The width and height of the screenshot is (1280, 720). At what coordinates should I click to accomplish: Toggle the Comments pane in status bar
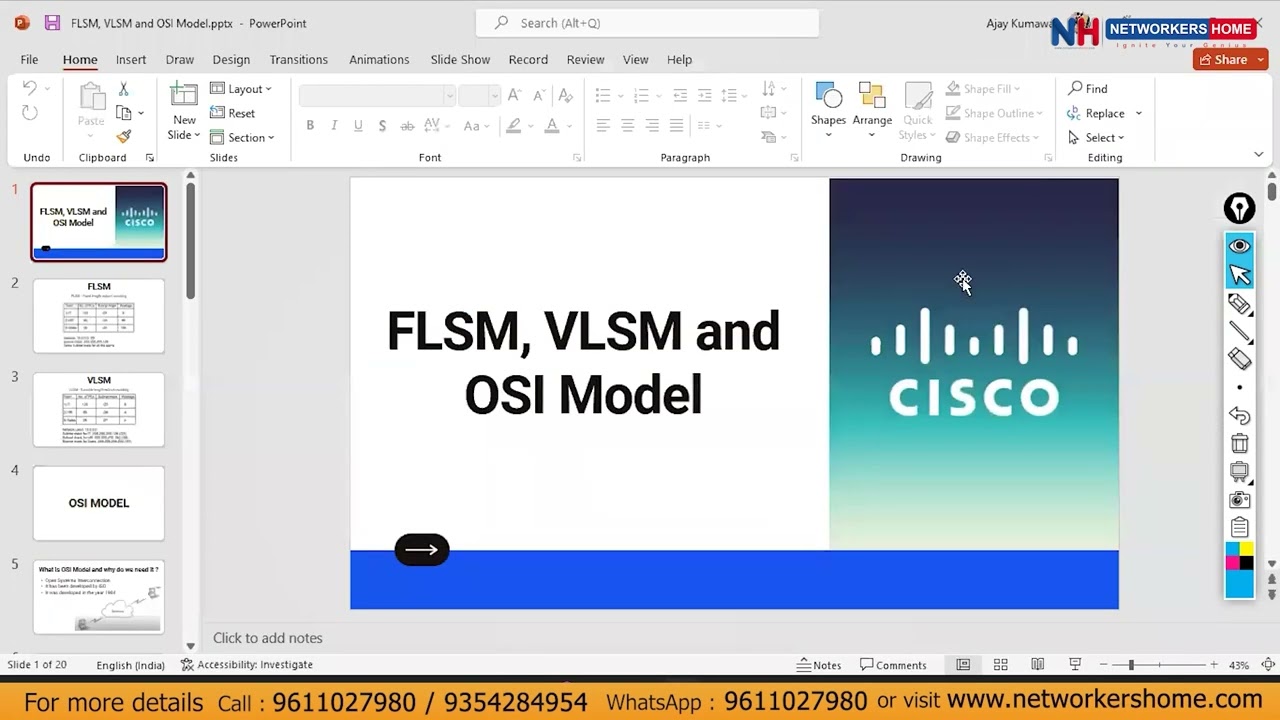[893, 665]
